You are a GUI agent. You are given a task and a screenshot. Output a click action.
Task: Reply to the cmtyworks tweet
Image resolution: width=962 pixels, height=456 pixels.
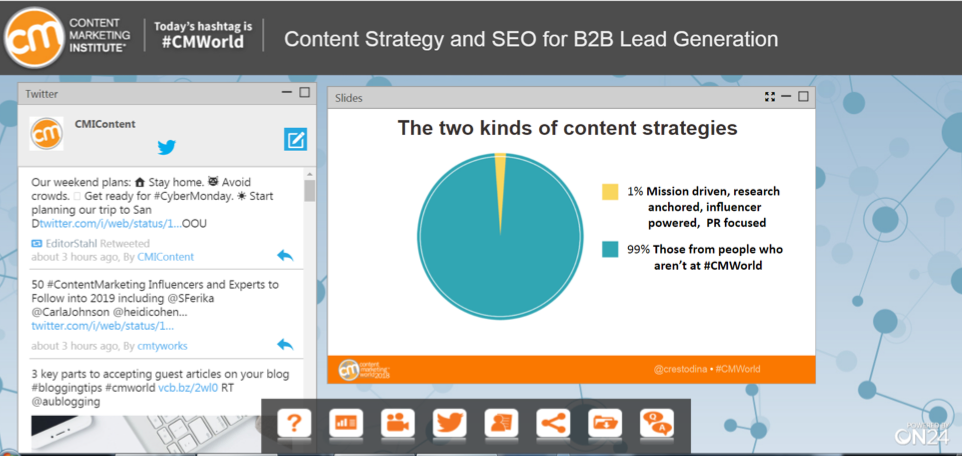tap(285, 344)
